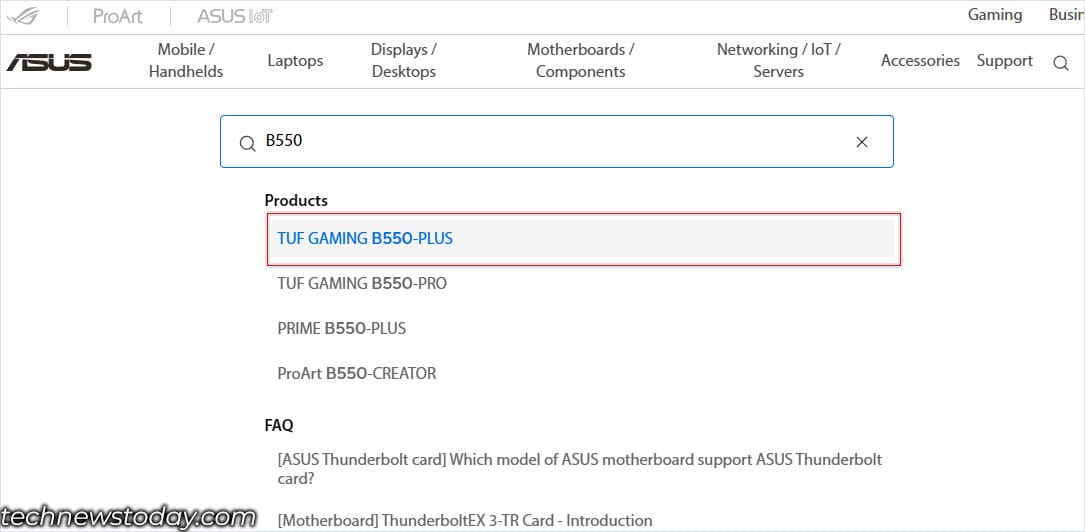Open the Displays / Desktops menu
The width and height of the screenshot is (1085, 532).
click(404, 60)
